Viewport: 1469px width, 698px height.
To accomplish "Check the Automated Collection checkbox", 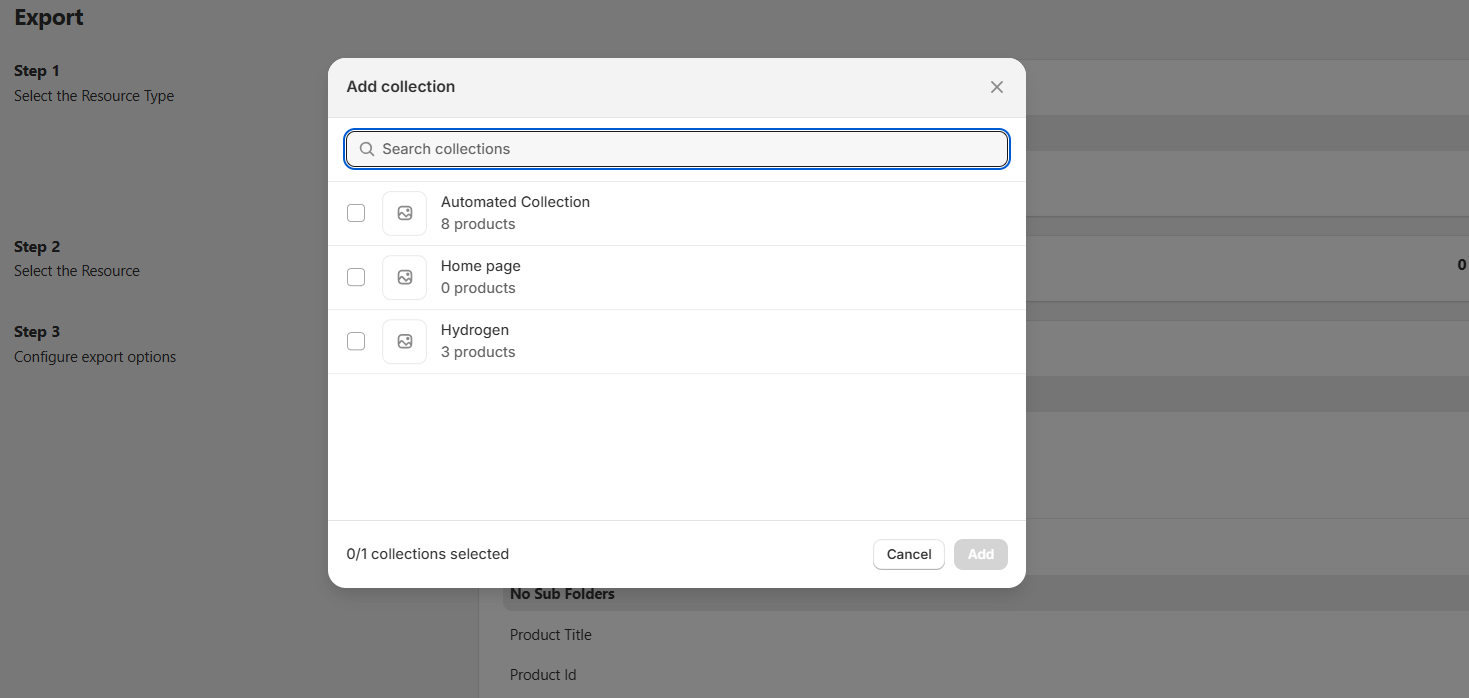I will click(356, 213).
